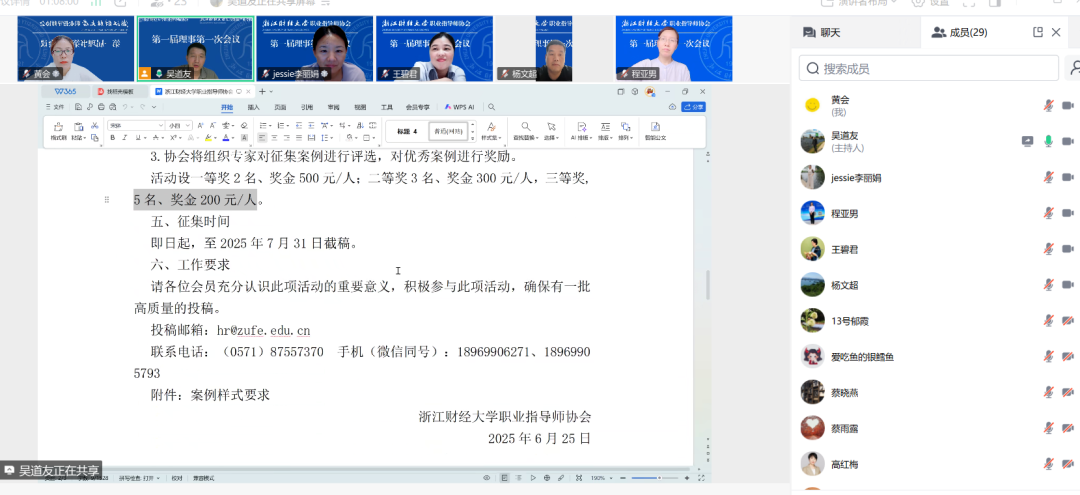
Task: Click the increase font size icon
Action: coord(200,125)
